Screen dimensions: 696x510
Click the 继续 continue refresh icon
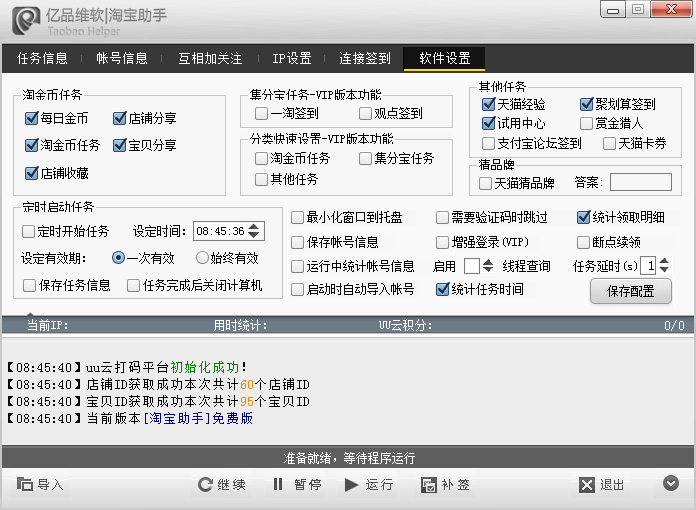point(205,484)
